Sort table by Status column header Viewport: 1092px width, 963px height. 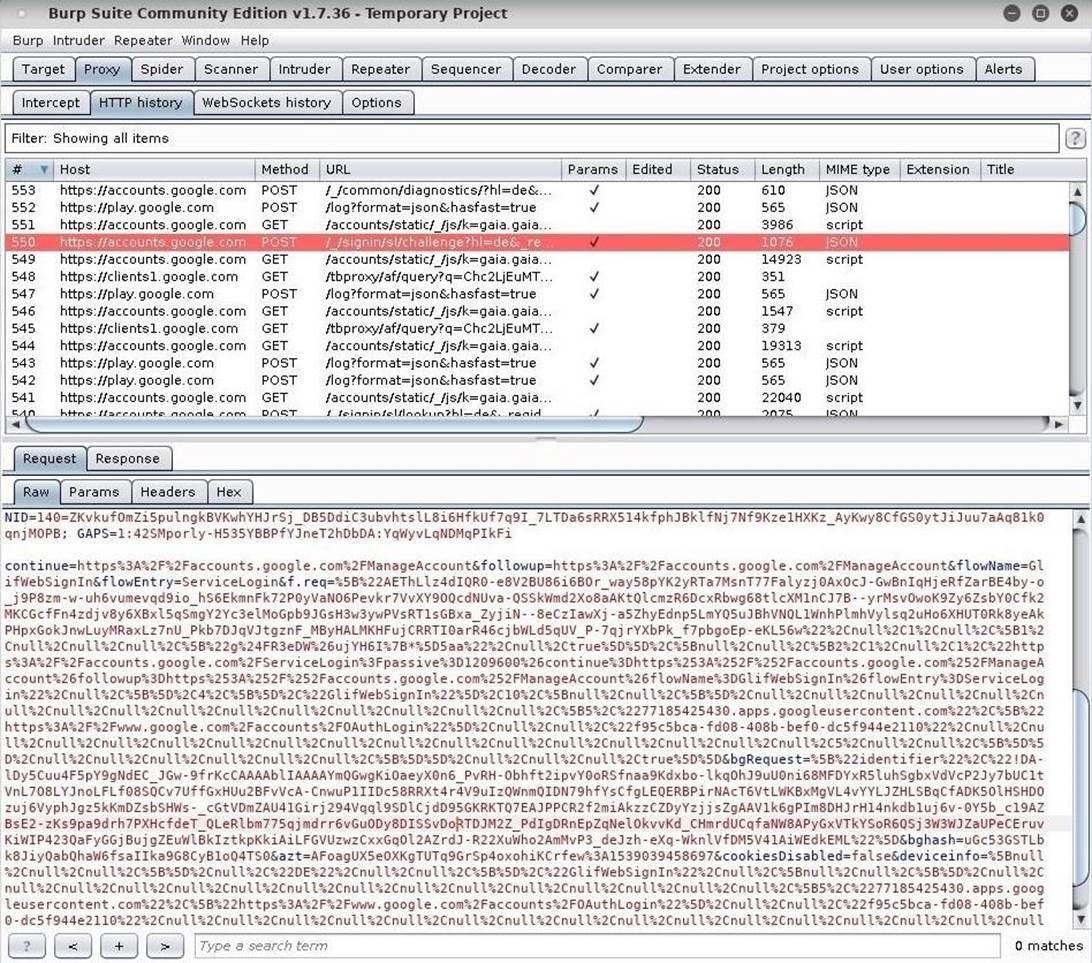(x=718, y=170)
